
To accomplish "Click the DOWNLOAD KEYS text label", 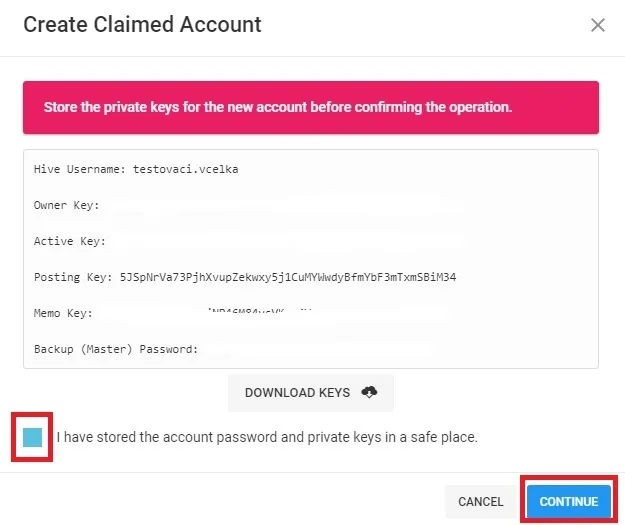I will pos(297,393).
